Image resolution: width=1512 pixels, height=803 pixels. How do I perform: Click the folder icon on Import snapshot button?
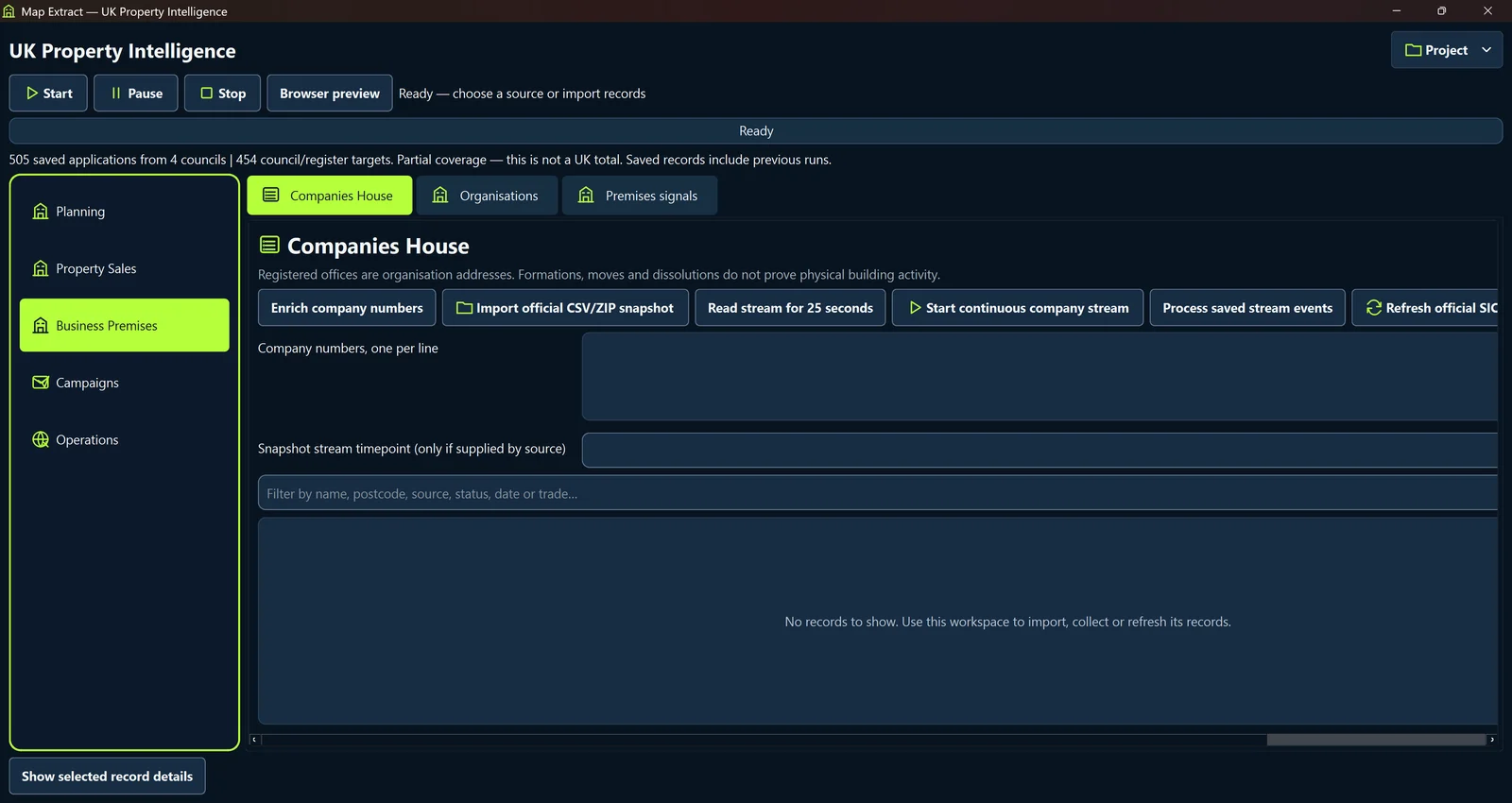(465, 308)
